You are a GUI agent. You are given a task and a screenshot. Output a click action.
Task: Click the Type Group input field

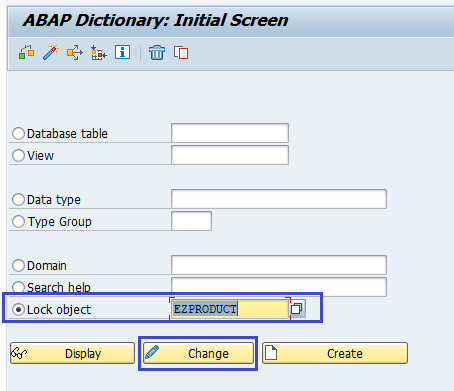tap(191, 221)
